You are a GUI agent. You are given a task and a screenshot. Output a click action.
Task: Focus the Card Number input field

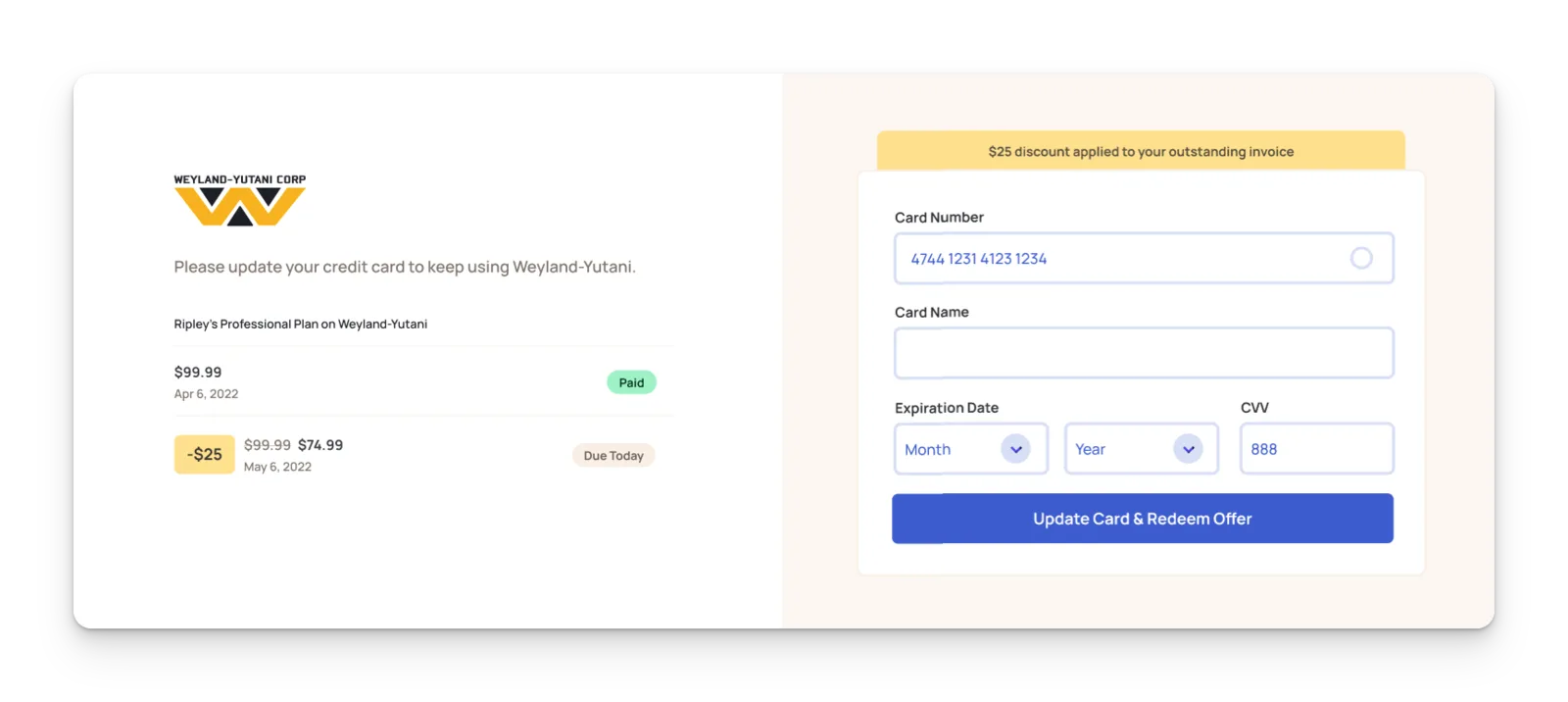pyautogui.click(x=1144, y=258)
